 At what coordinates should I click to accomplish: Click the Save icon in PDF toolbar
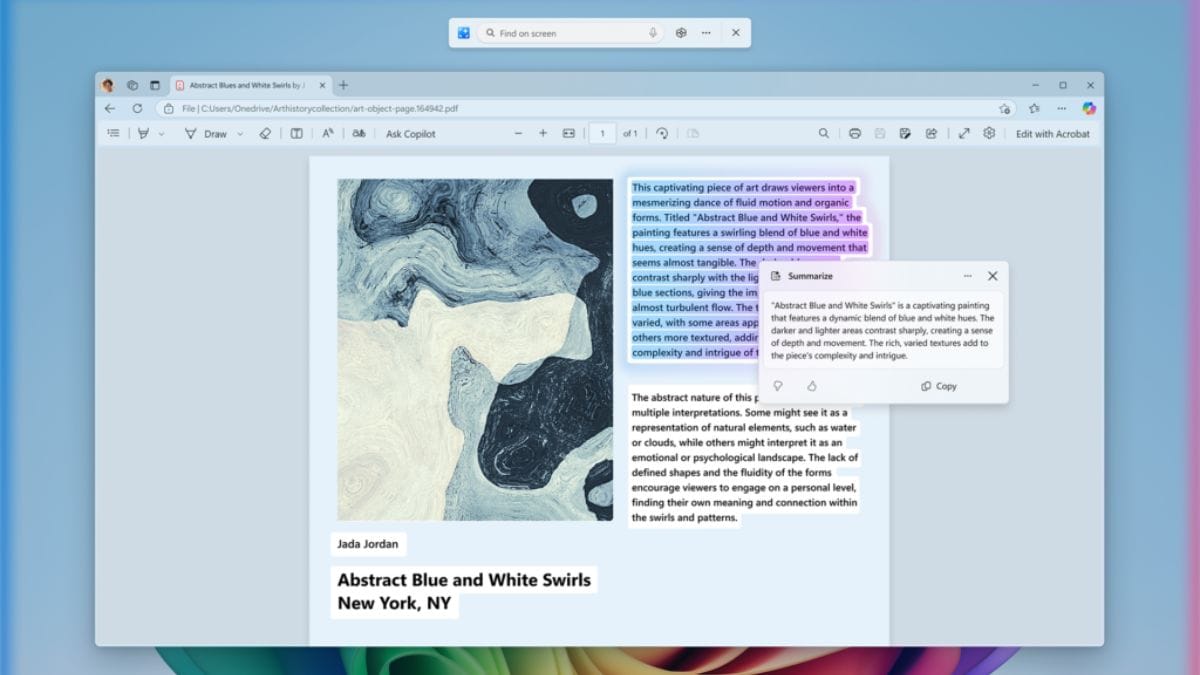880,133
